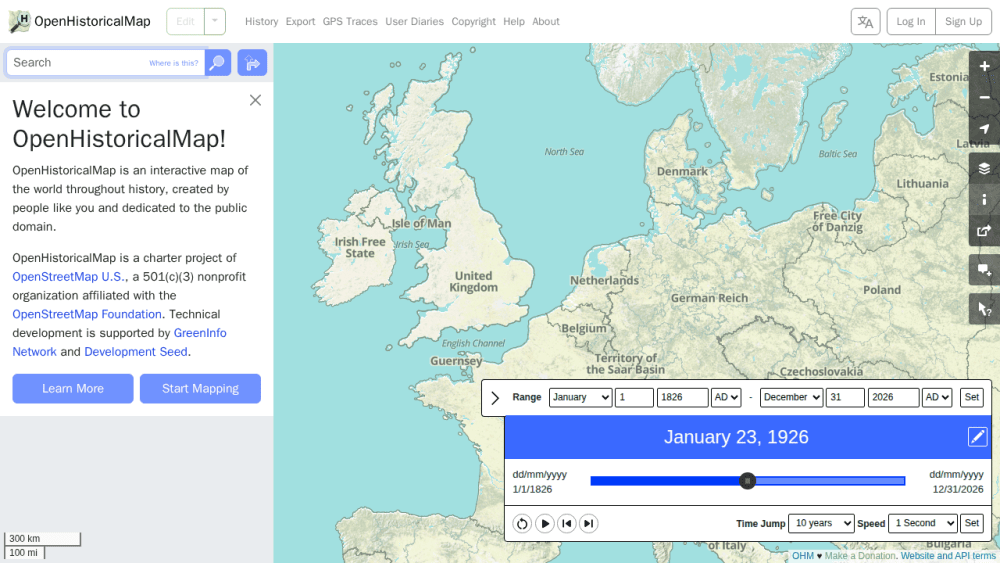Click the end year field 2026
The height and width of the screenshot is (563, 1000).
[893, 397]
